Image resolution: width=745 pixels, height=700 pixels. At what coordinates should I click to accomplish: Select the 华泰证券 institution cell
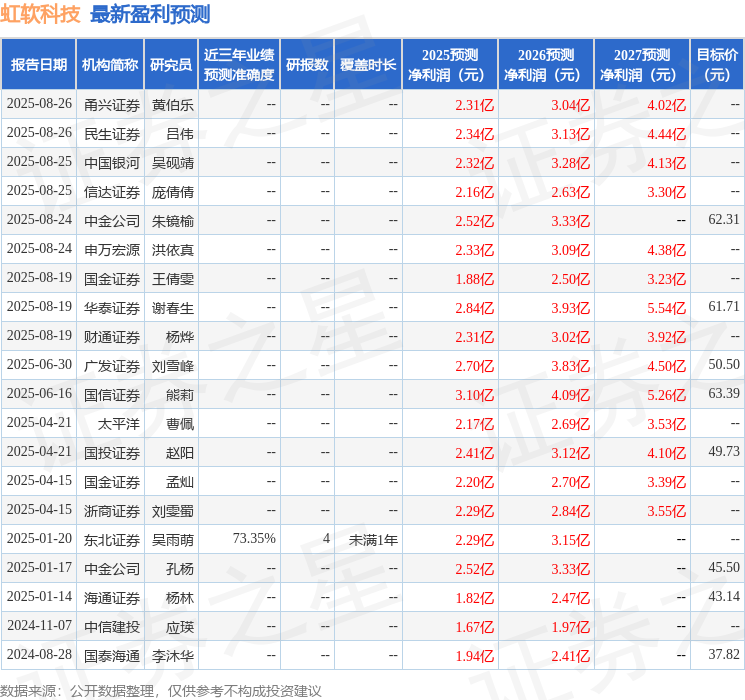pyautogui.click(x=112, y=308)
